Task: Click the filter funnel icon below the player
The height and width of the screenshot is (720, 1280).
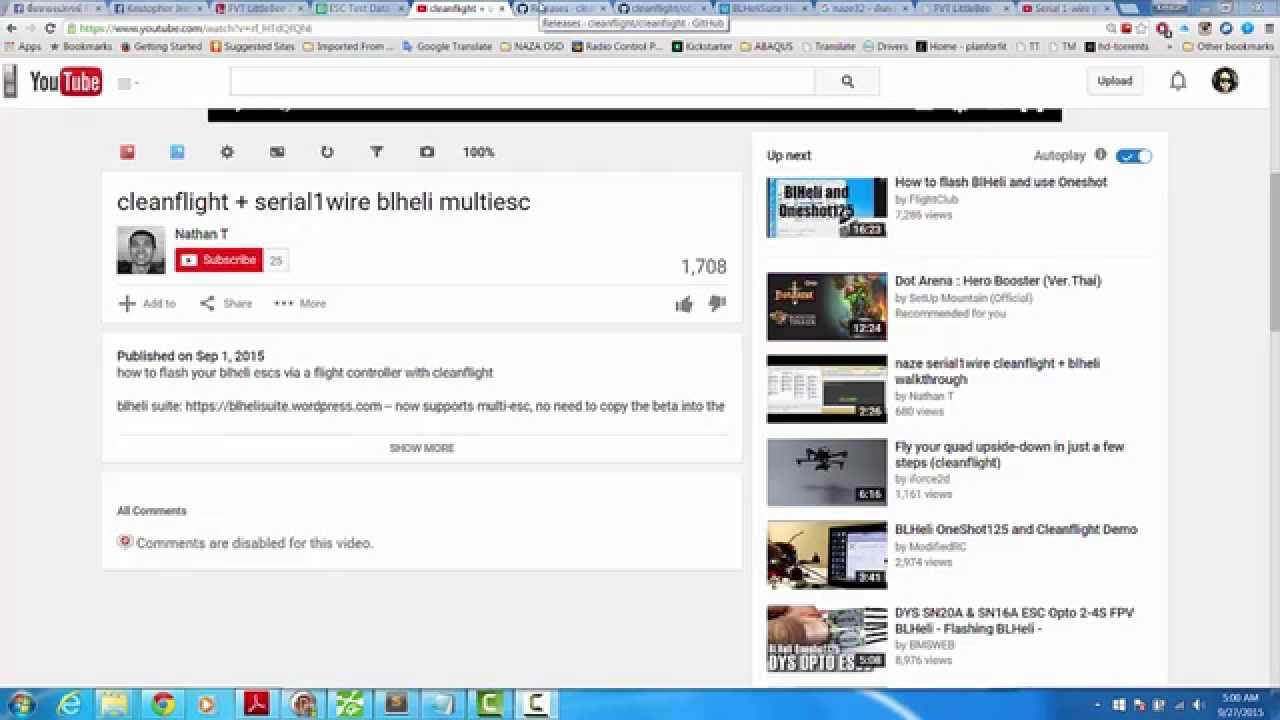Action: [377, 152]
